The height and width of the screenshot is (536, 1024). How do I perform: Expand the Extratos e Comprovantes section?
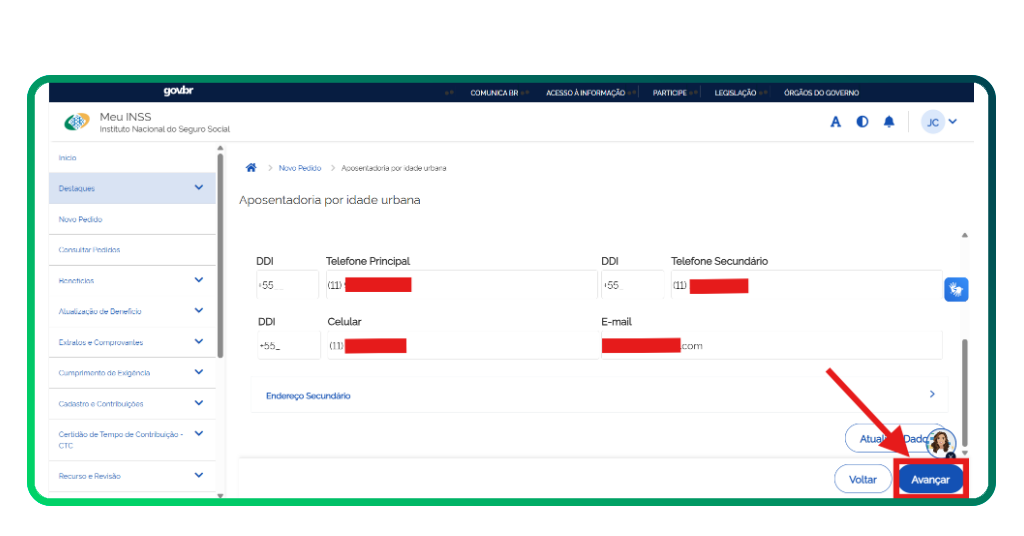[x=198, y=342]
